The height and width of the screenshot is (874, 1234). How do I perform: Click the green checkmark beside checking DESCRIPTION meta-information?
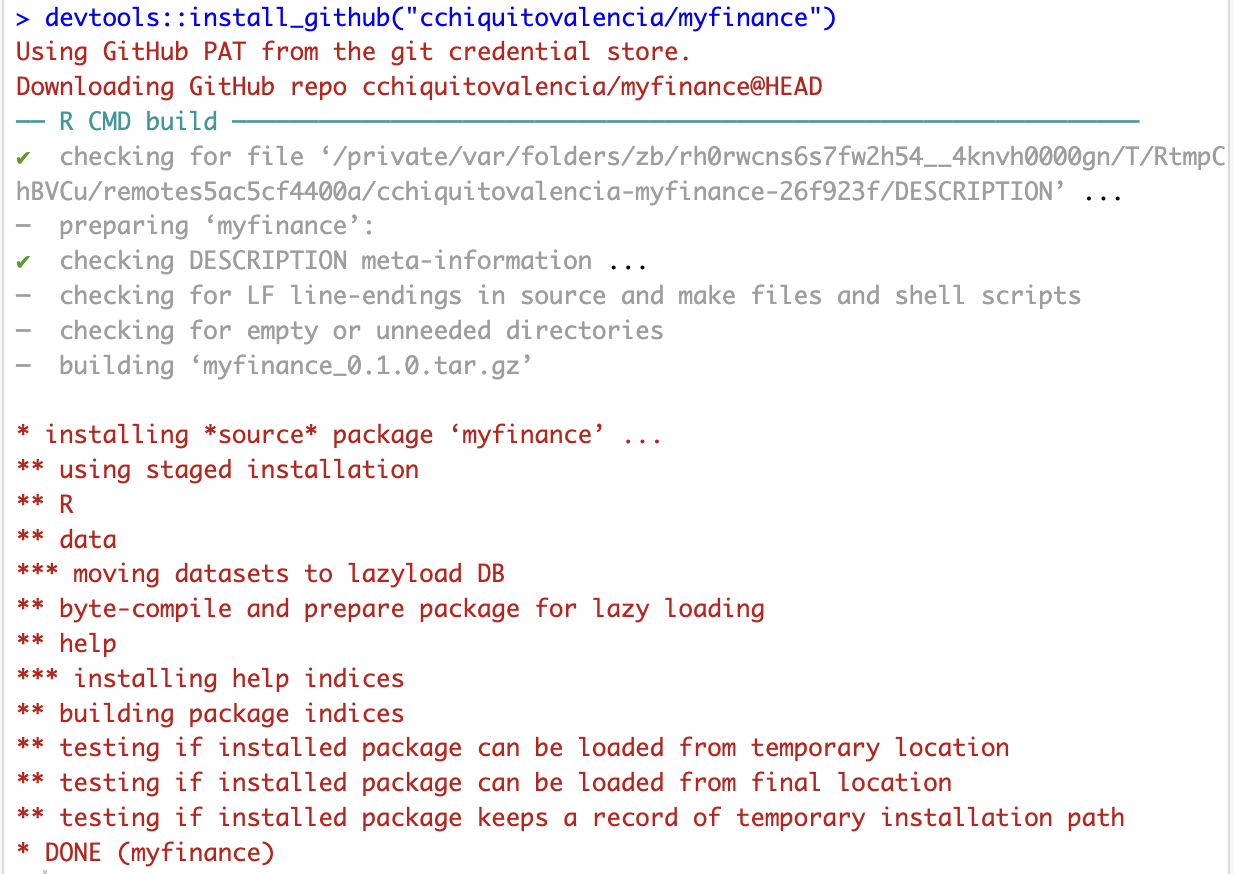click(23, 262)
